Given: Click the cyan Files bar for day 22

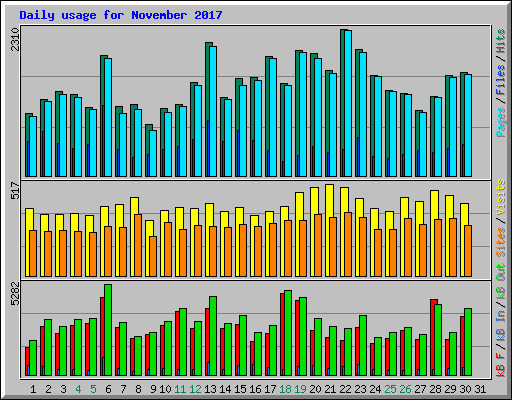Looking at the screenshot, I should point(348,104).
